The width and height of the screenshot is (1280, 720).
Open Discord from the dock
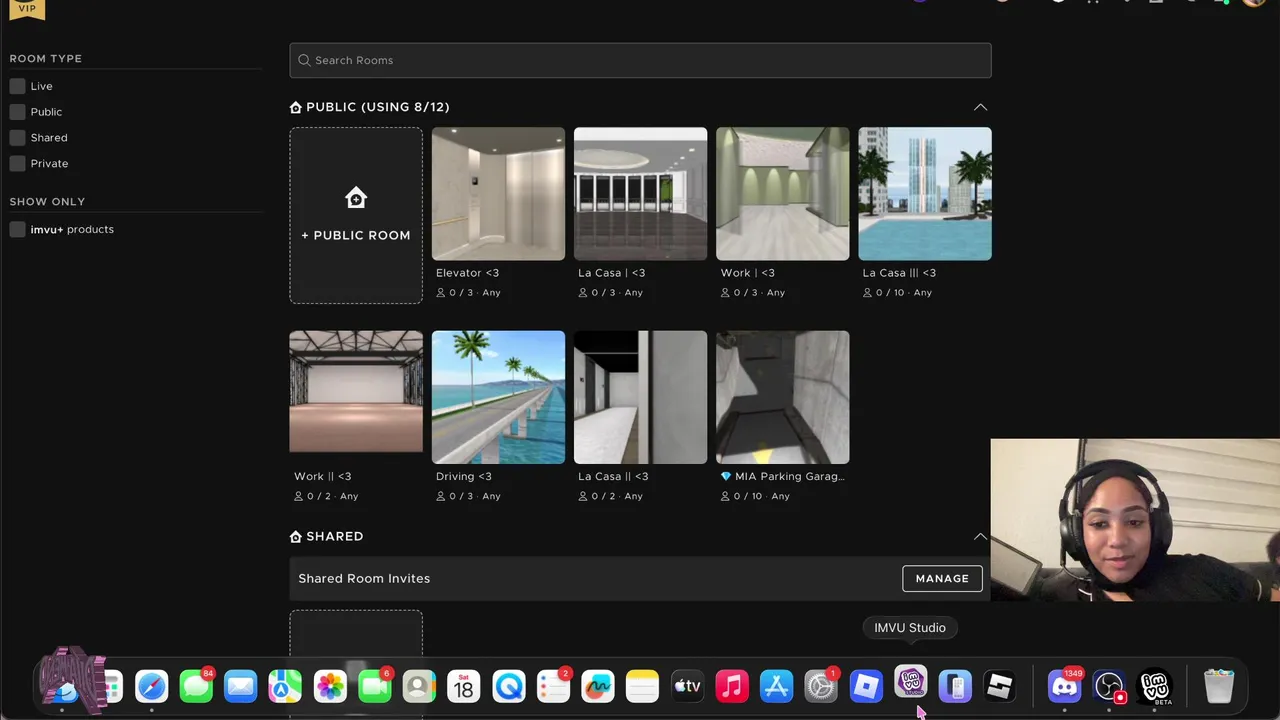point(1064,686)
